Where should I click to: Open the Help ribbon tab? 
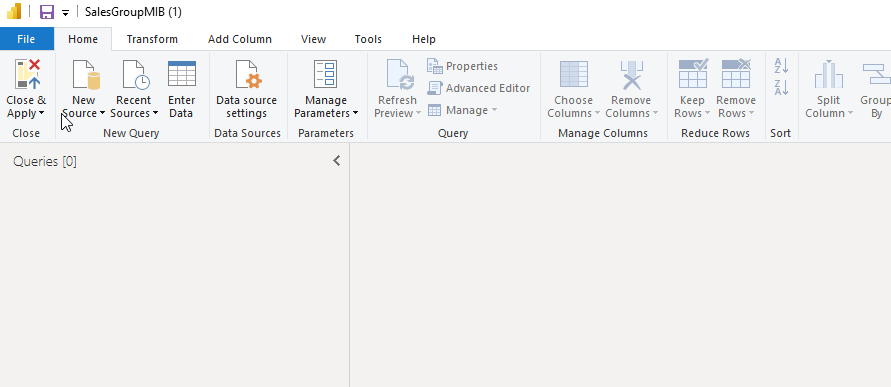(424, 39)
